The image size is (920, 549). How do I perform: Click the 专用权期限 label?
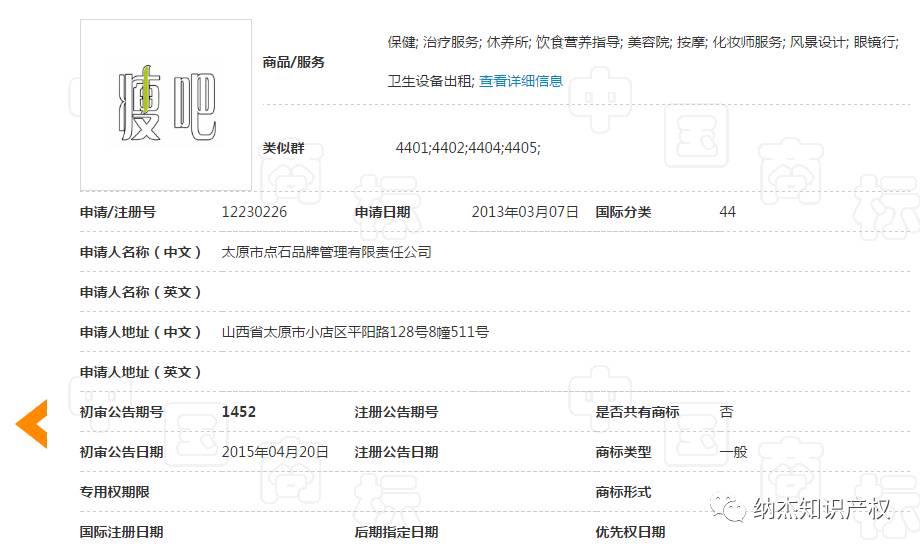[114, 492]
